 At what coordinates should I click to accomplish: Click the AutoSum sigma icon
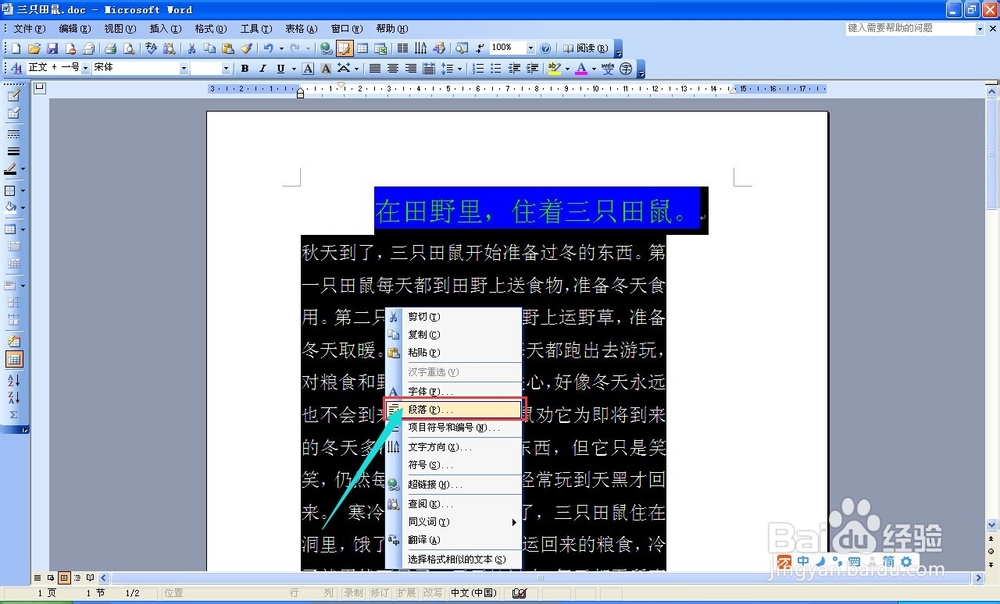13,415
